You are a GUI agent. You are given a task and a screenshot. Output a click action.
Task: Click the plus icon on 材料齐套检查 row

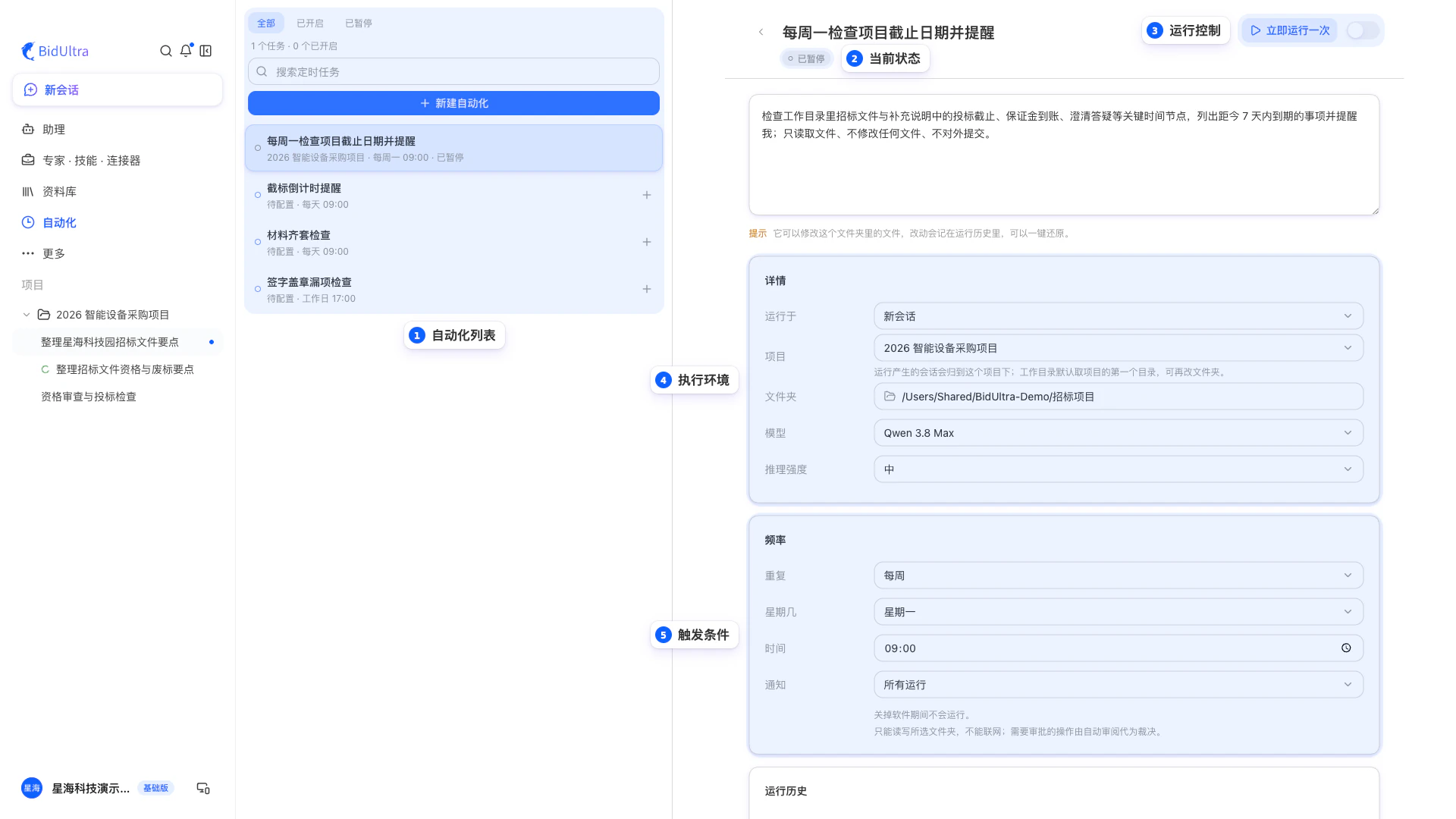point(647,242)
